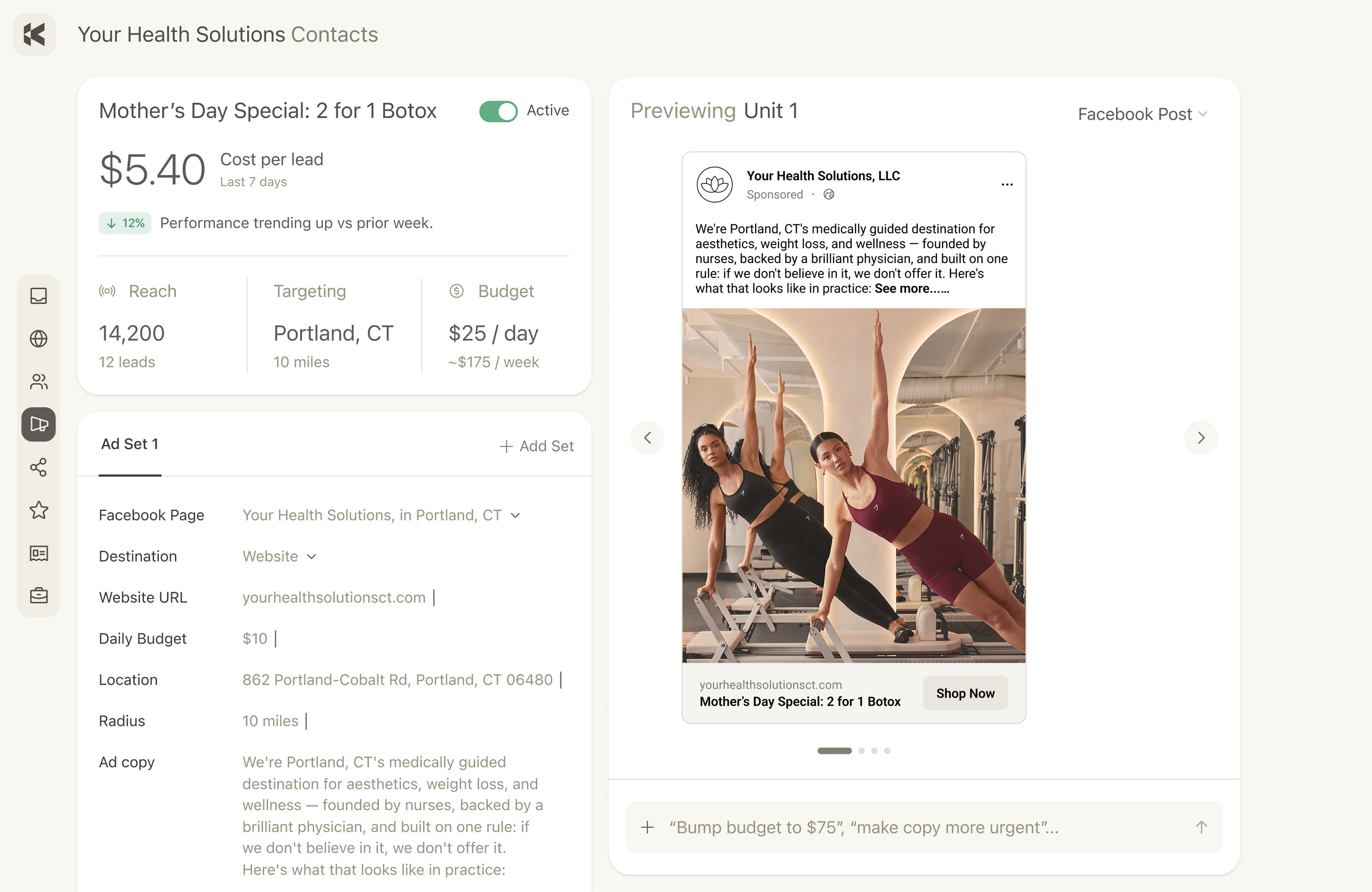The width and height of the screenshot is (1372, 892).
Task: Click the Bump budget prompt input field
Action: 924,828
